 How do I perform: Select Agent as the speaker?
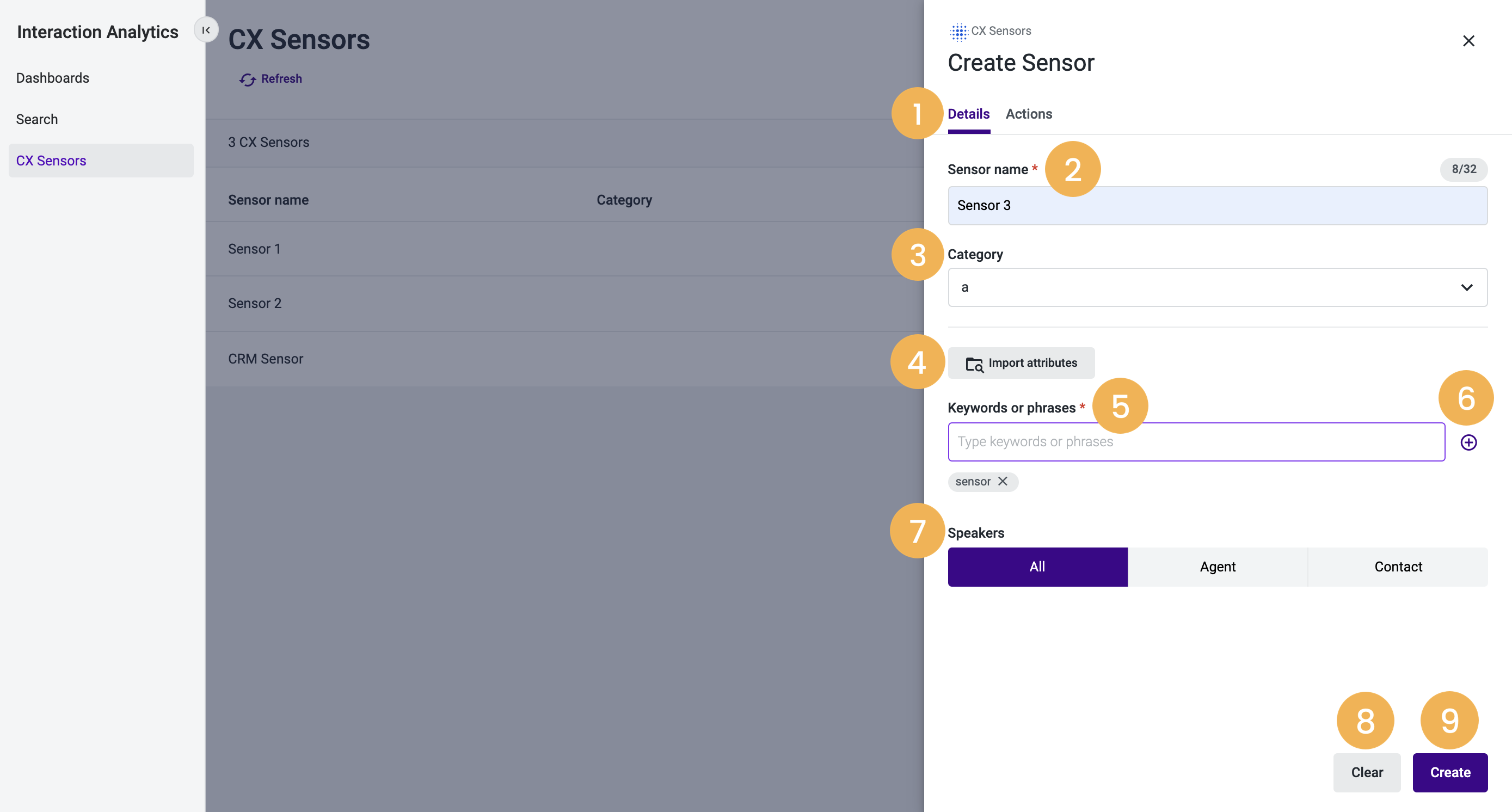[x=1218, y=567]
